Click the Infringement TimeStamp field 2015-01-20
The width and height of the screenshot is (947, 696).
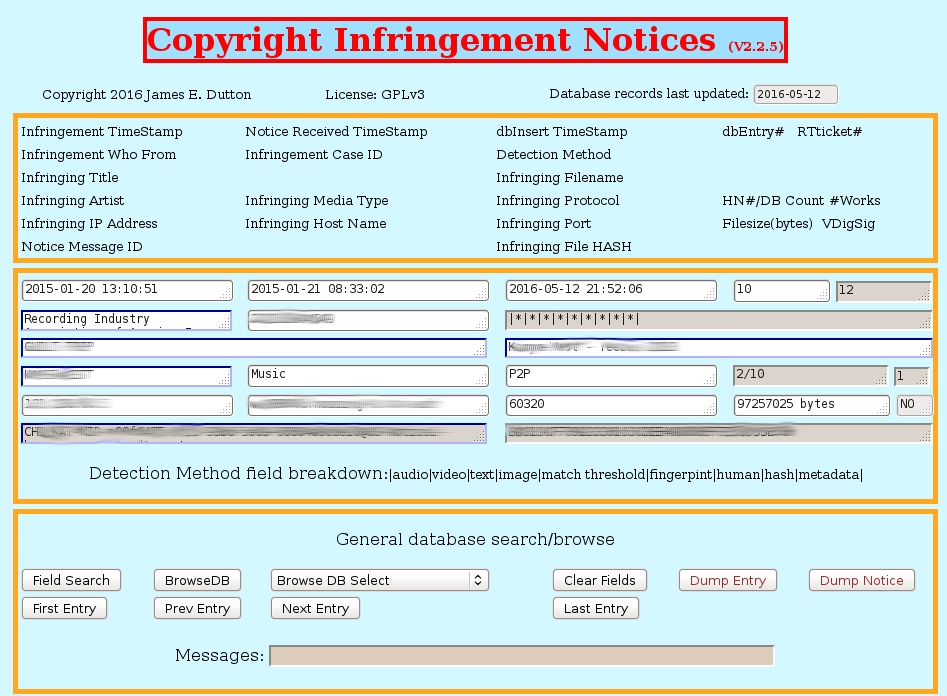(x=126, y=290)
